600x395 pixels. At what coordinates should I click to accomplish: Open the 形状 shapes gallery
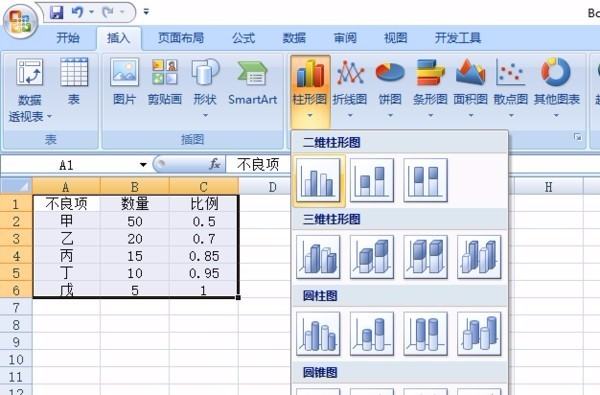click(205, 87)
